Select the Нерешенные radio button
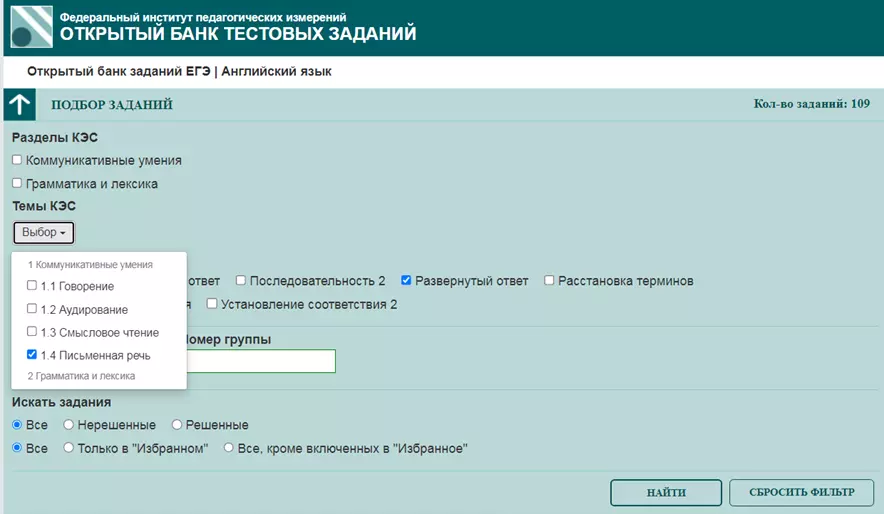This screenshot has height=514, width=884. [x=70, y=425]
